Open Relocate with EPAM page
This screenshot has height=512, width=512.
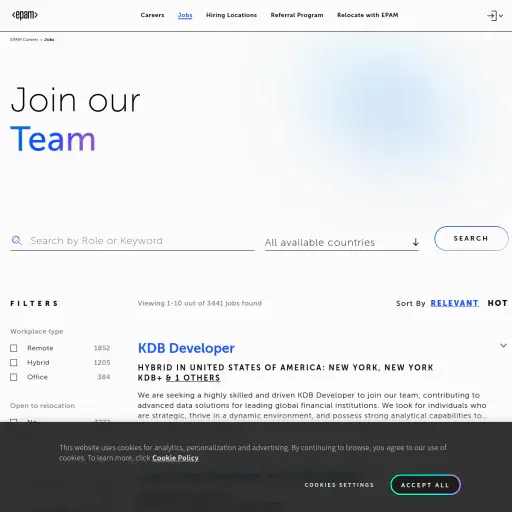click(367, 15)
